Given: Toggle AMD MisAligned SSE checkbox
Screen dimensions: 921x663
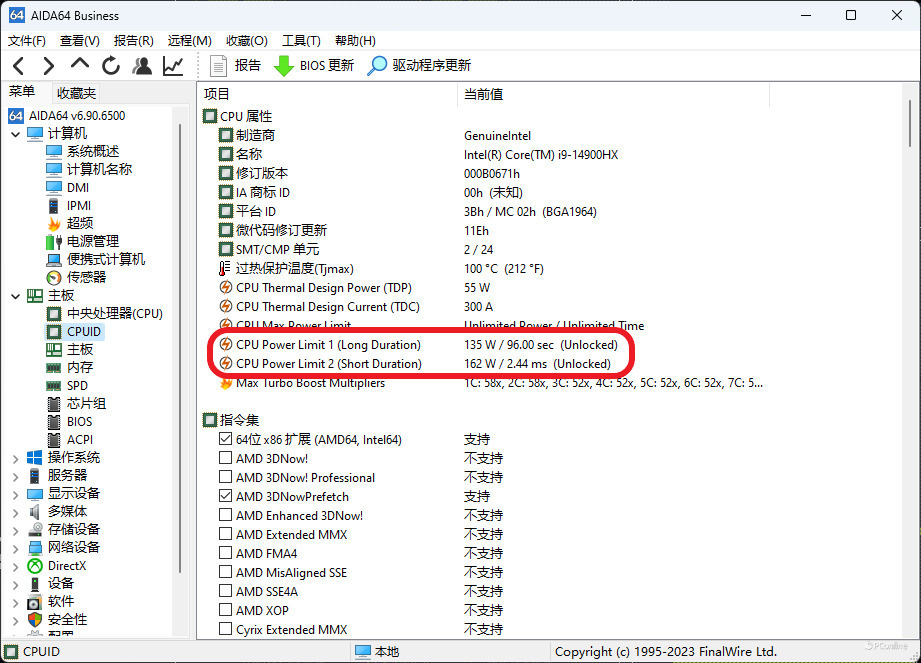Looking at the screenshot, I should pyautogui.click(x=225, y=571).
